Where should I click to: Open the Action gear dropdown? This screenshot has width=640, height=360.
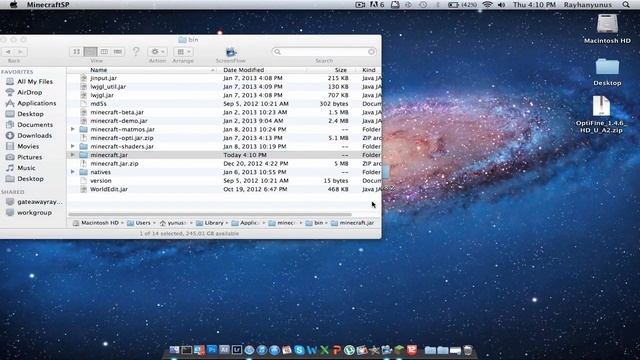157,52
